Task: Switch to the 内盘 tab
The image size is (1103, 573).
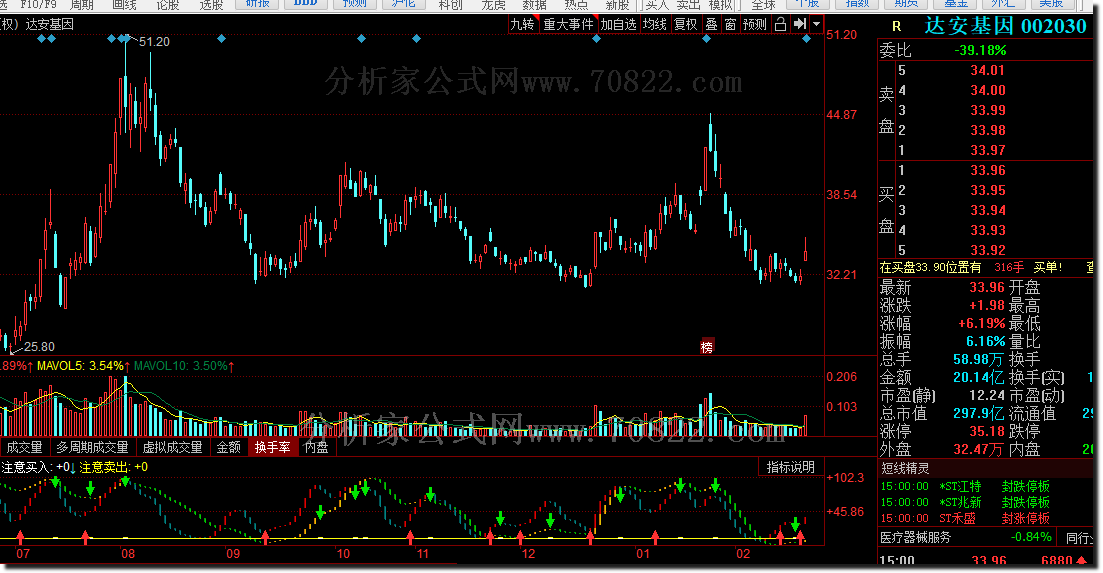Action: coord(316,447)
